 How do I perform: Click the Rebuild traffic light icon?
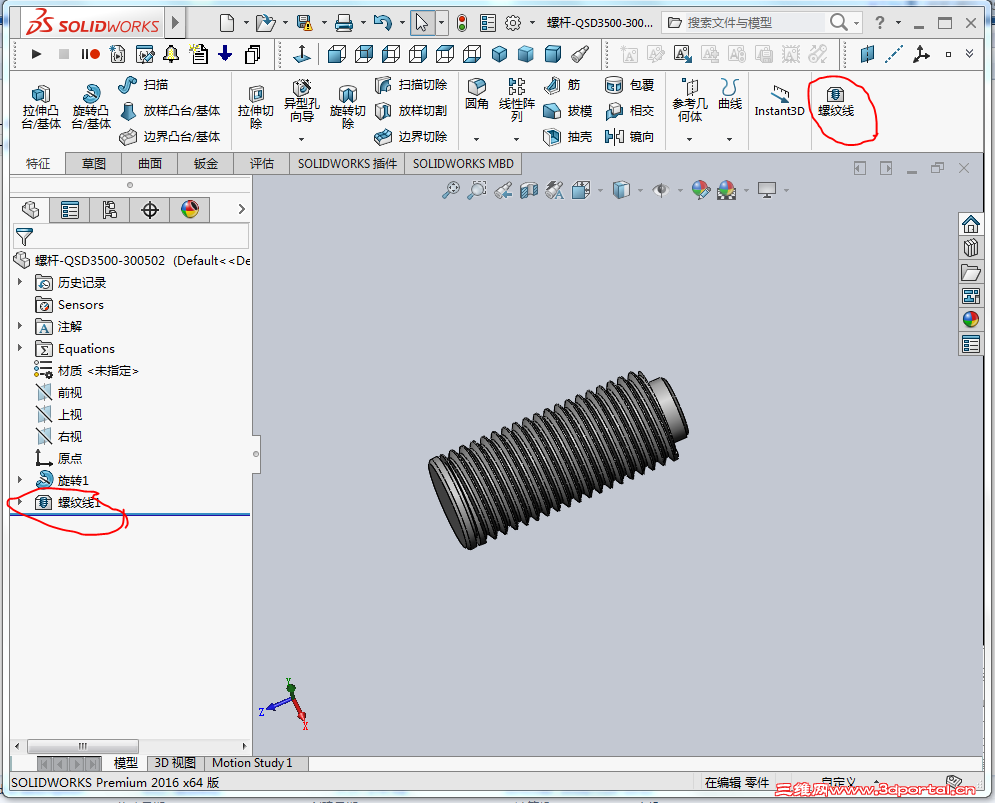point(462,23)
